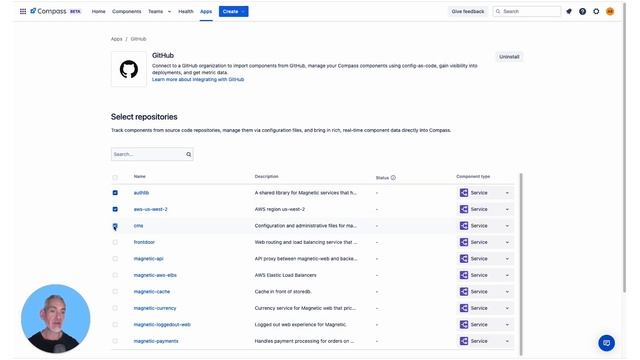Check the magnetic-loggedout-web repository checkbox
This screenshot has width=640, height=360.
115,324
